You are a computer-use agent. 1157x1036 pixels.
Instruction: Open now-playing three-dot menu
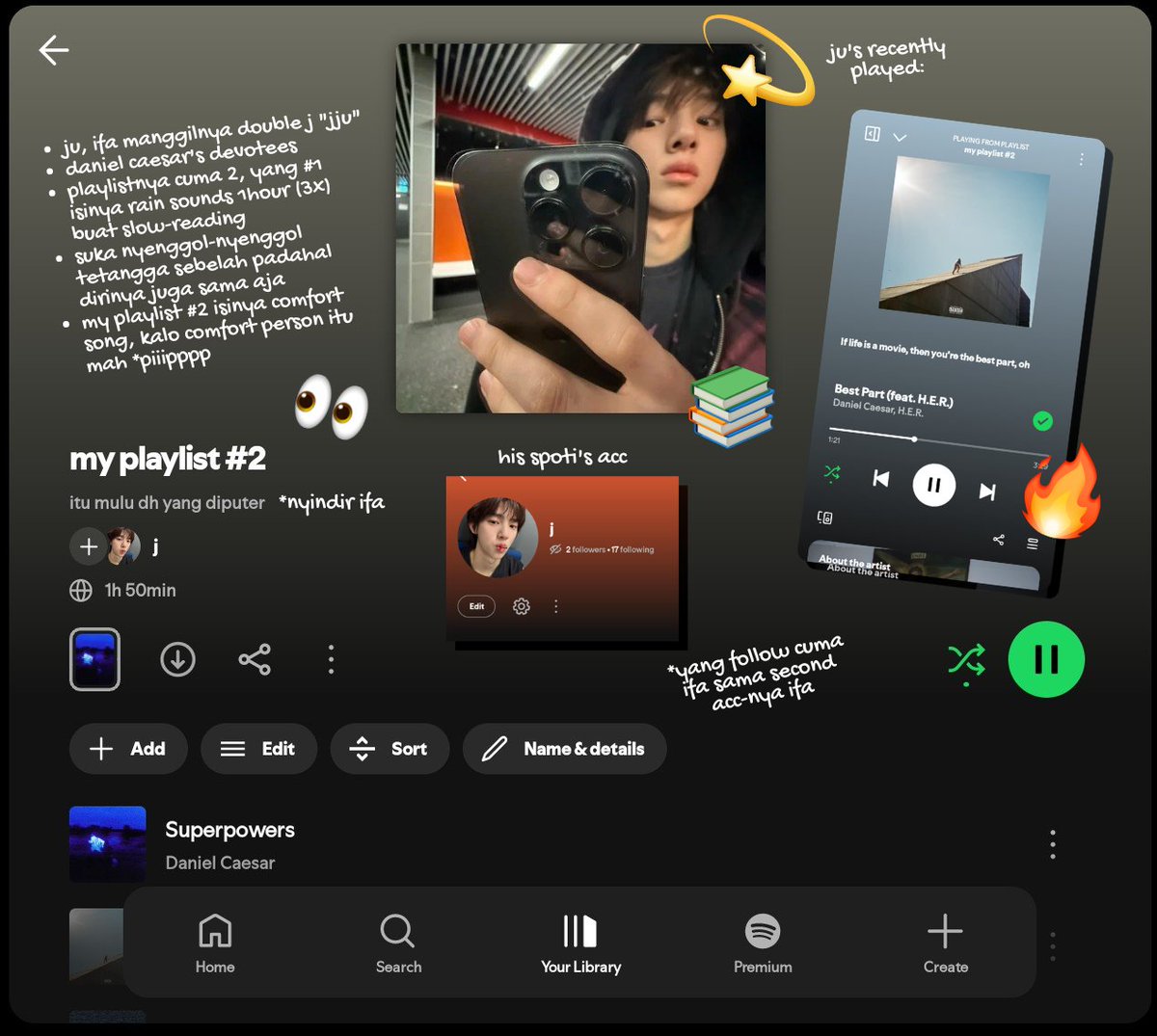click(1082, 159)
